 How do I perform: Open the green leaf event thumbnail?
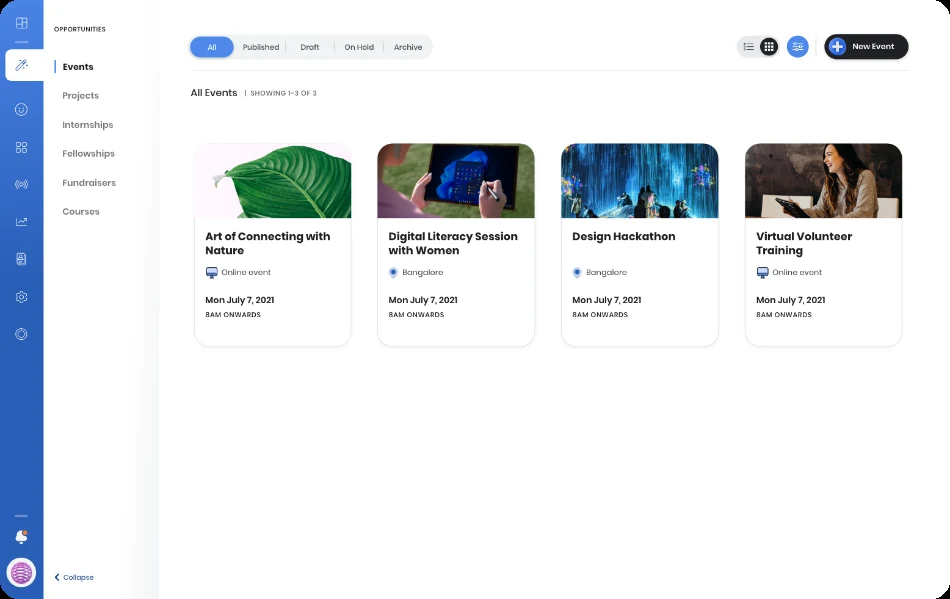tap(273, 180)
